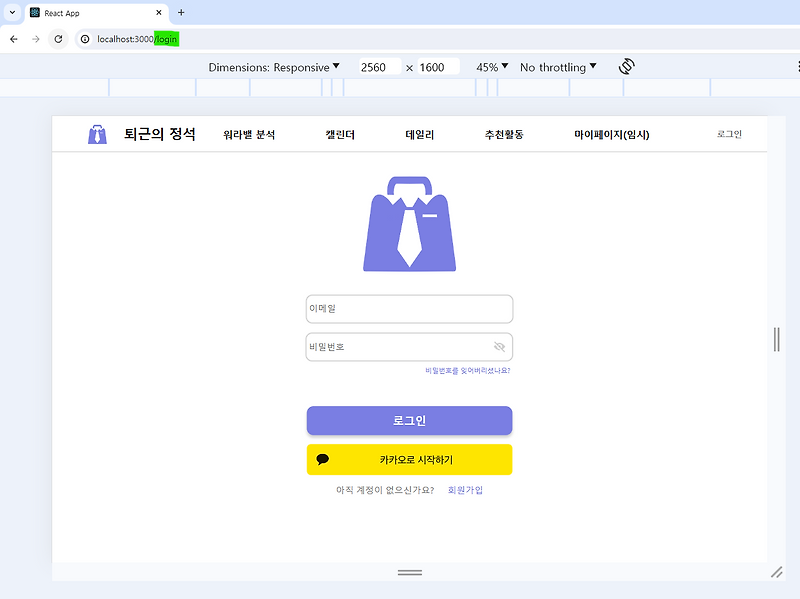Click the site information icon in the address bar
This screenshot has width=800, height=599.
(85, 39)
